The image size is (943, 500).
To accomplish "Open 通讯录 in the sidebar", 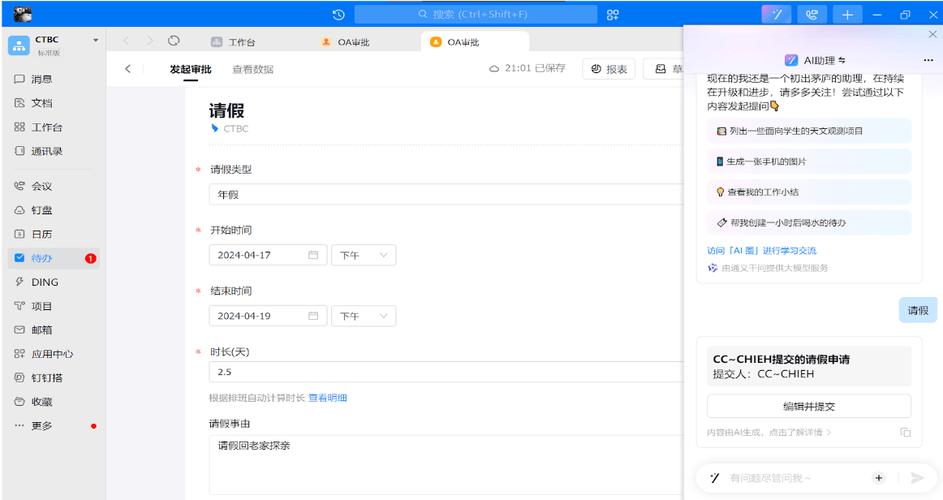I will point(54,151).
